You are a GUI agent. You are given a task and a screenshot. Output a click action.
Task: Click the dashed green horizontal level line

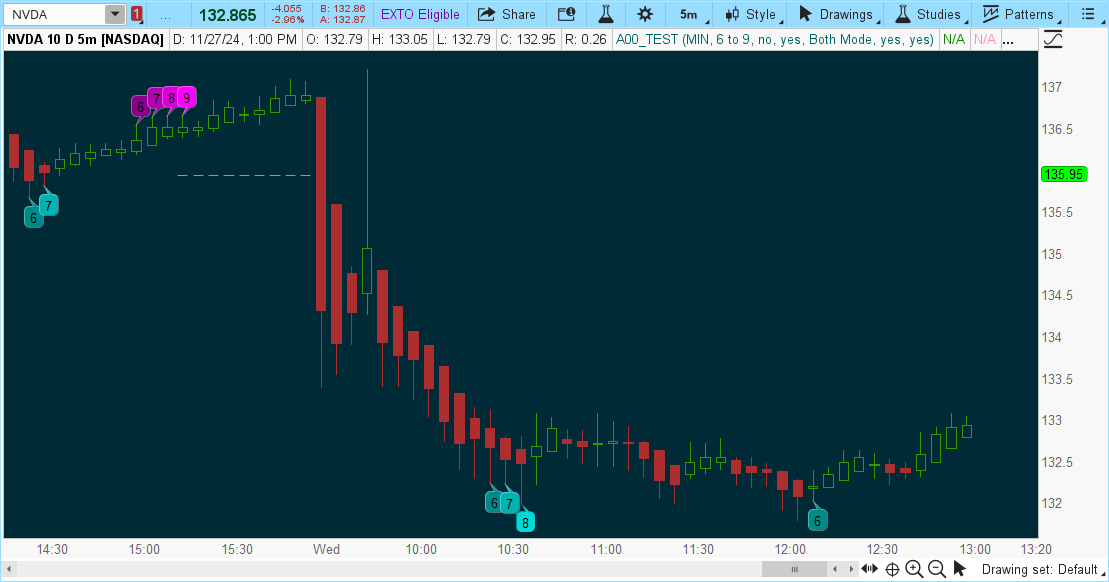coord(244,175)
